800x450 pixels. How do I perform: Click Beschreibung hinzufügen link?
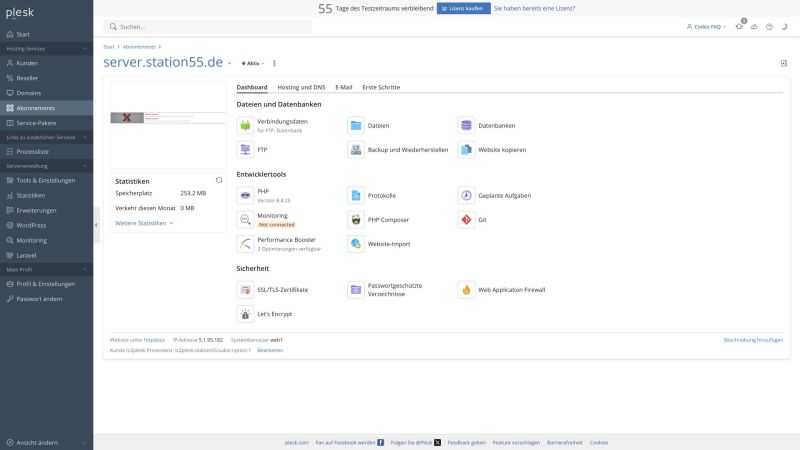tap(753, 340)
